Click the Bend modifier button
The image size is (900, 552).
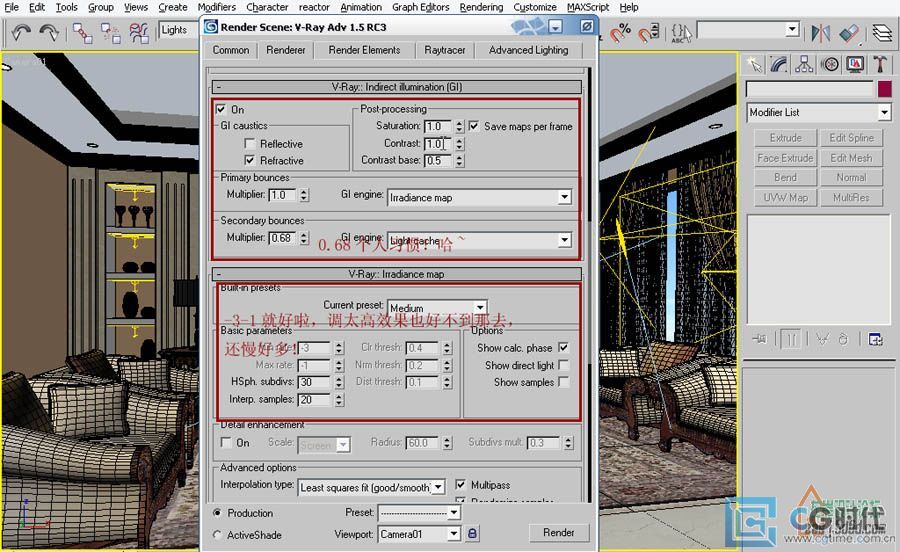coord(785,177)
